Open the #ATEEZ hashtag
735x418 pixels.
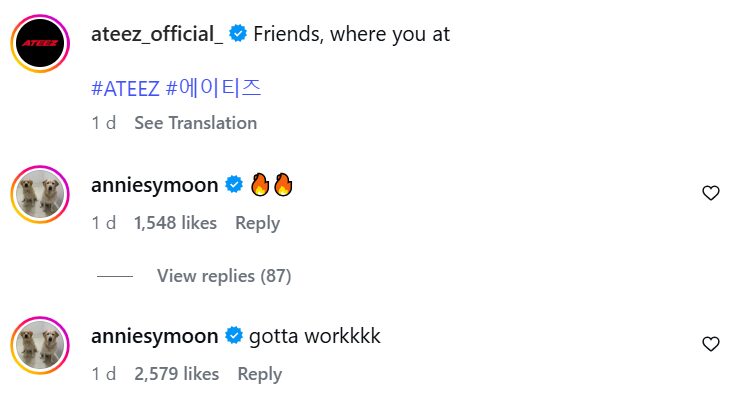[125, 87]
